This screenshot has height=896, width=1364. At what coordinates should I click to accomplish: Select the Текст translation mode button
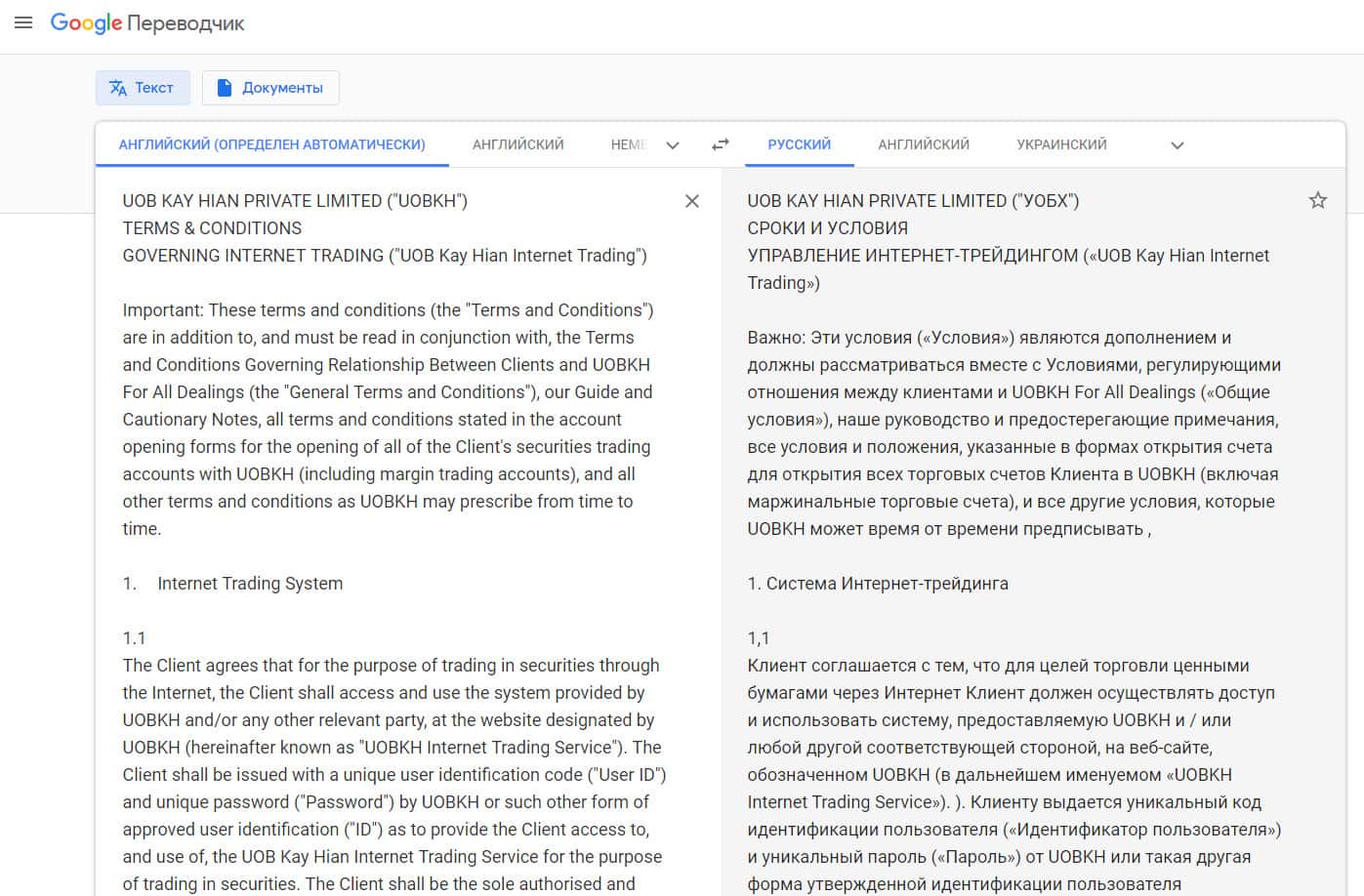(143, 88)
